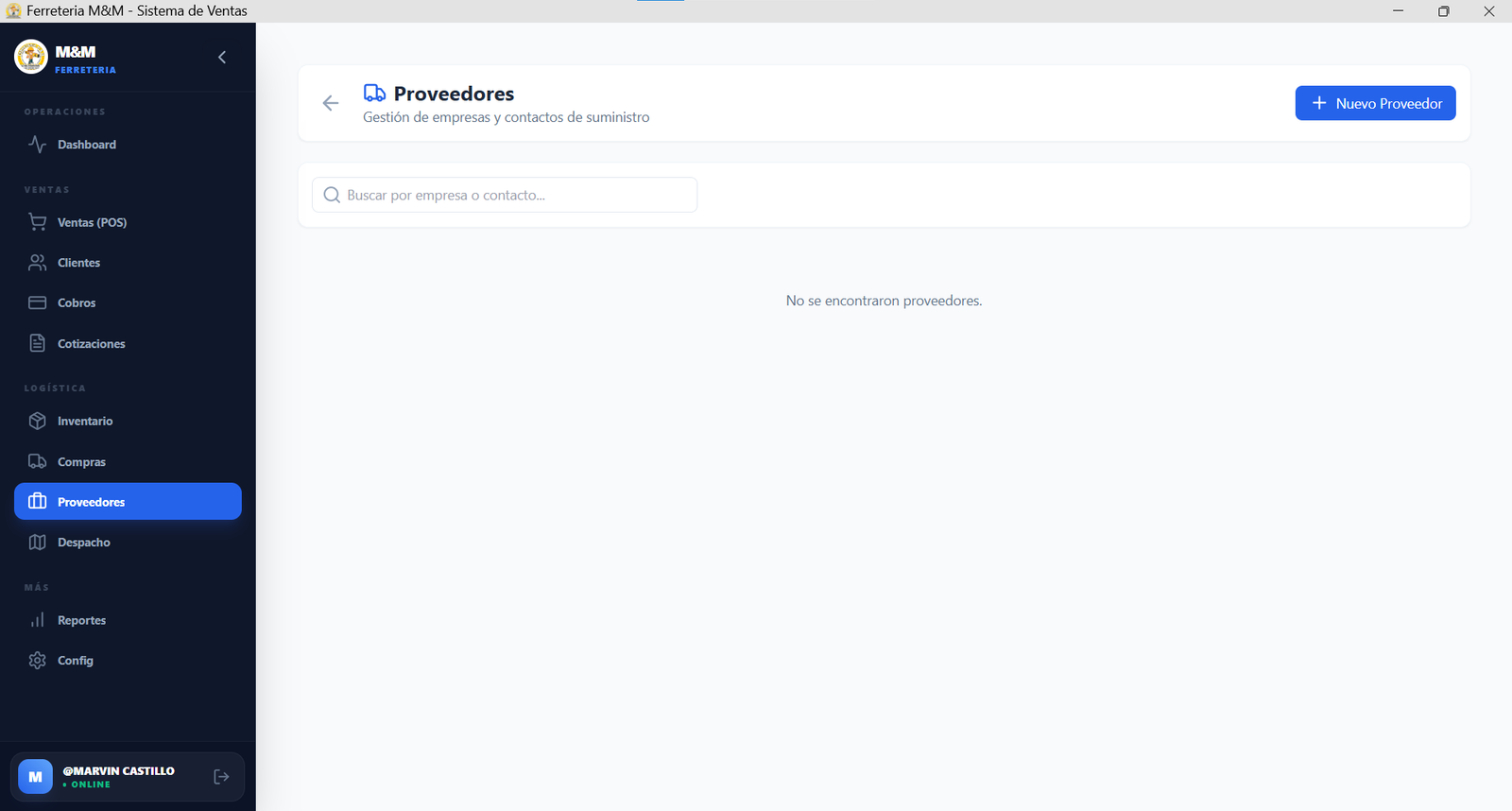Click the "No se encontraron proveedores." message
The width and height of the screenshot is (1512, 811).
coord(884,301)
